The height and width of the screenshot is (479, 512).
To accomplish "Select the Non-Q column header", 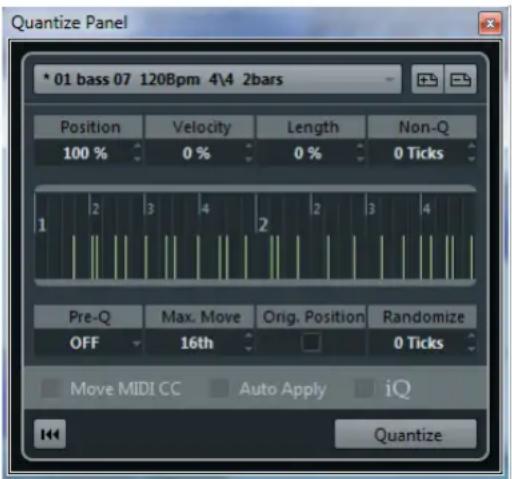I will pos(422,127).
